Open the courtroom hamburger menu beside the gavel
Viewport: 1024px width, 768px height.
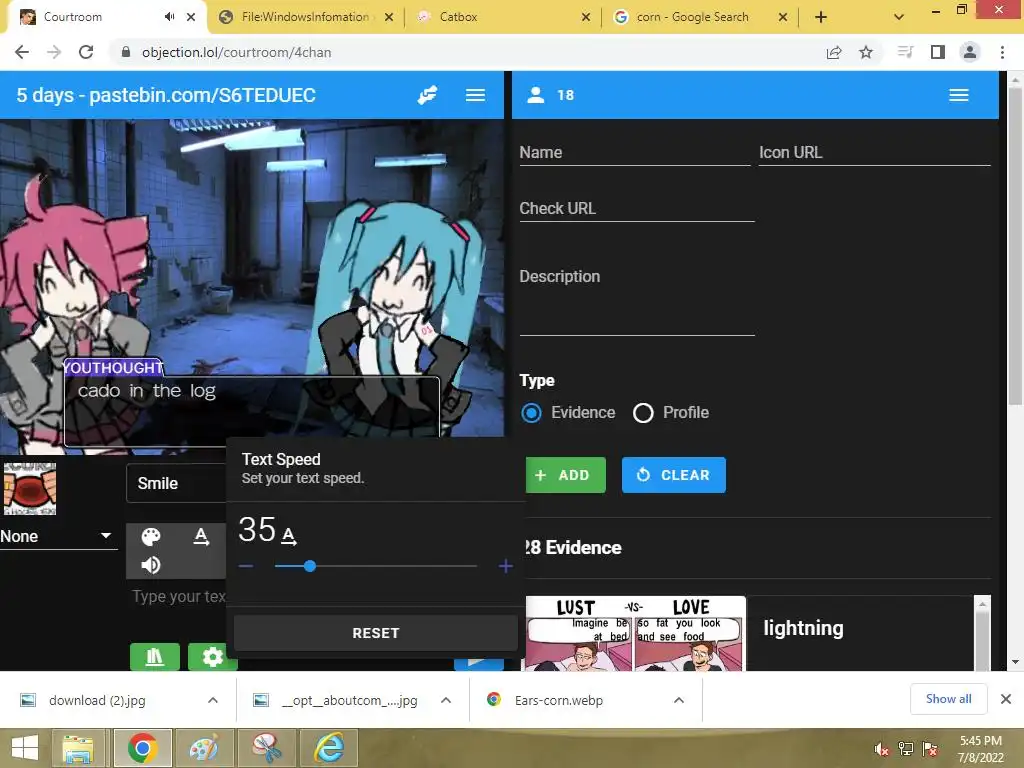tap(475, 95)
